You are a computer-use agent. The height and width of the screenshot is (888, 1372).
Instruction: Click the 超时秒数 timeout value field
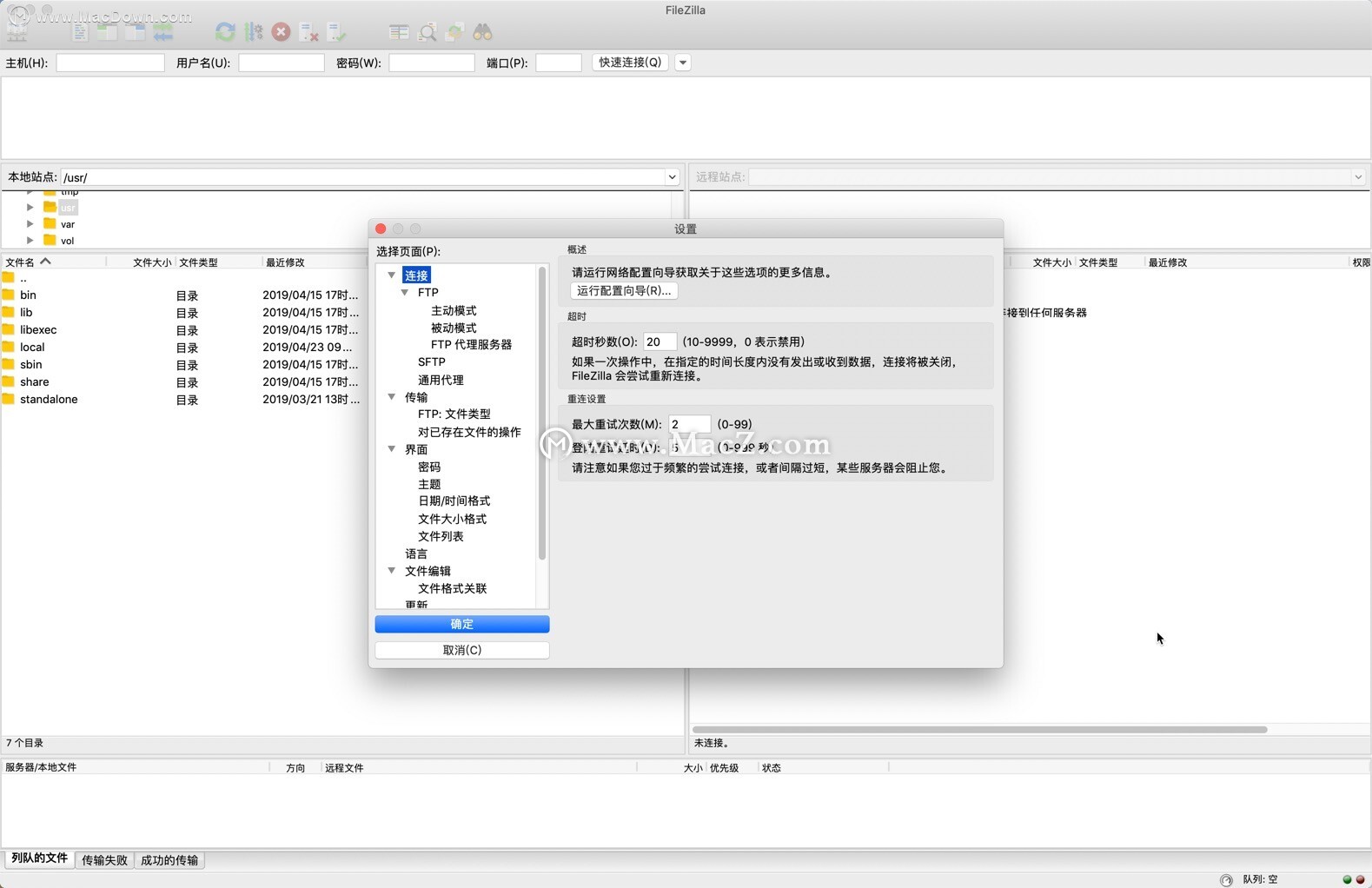pos(660,341)
